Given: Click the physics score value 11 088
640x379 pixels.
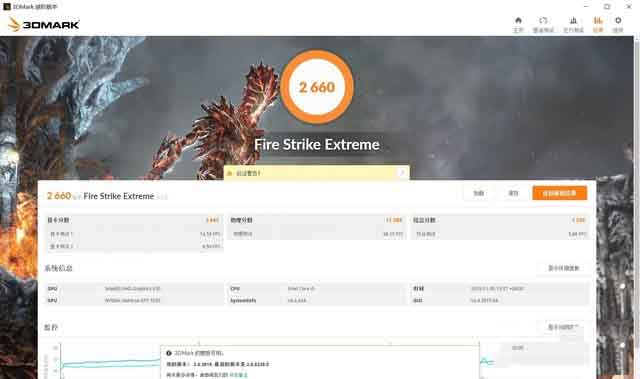Looking at the screenshot, I should [394, 220].
